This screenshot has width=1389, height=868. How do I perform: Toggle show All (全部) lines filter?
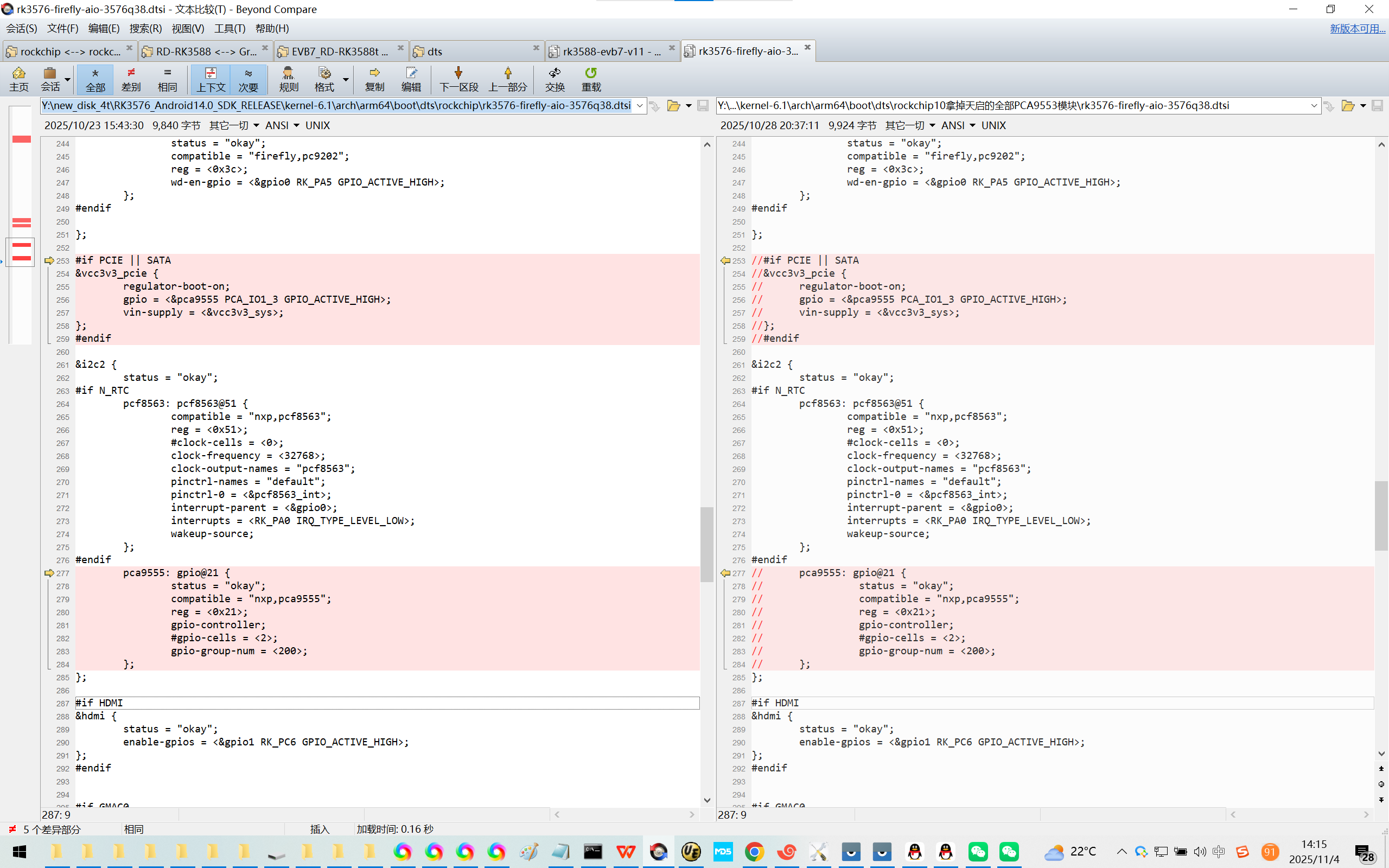95,79
